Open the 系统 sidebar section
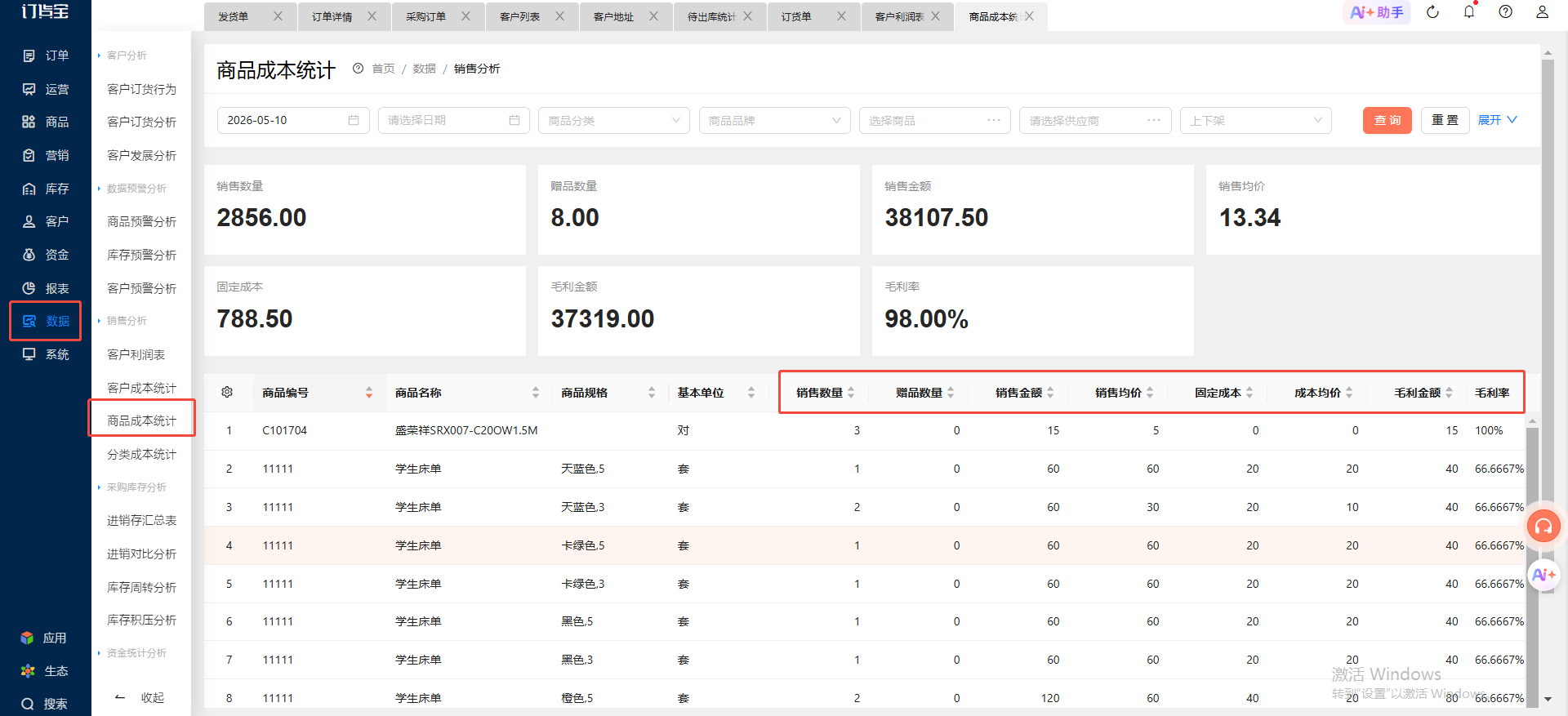 (x=46, y=354)
